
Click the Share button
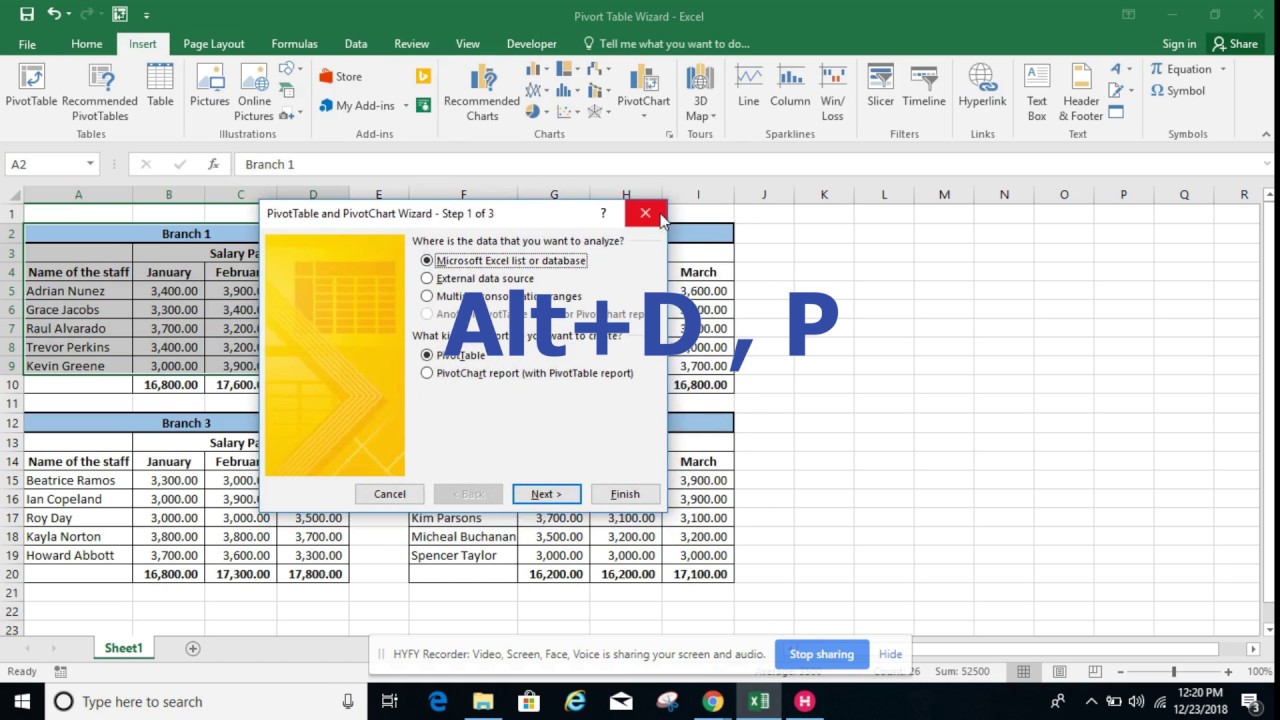(x=1234, y=44)
